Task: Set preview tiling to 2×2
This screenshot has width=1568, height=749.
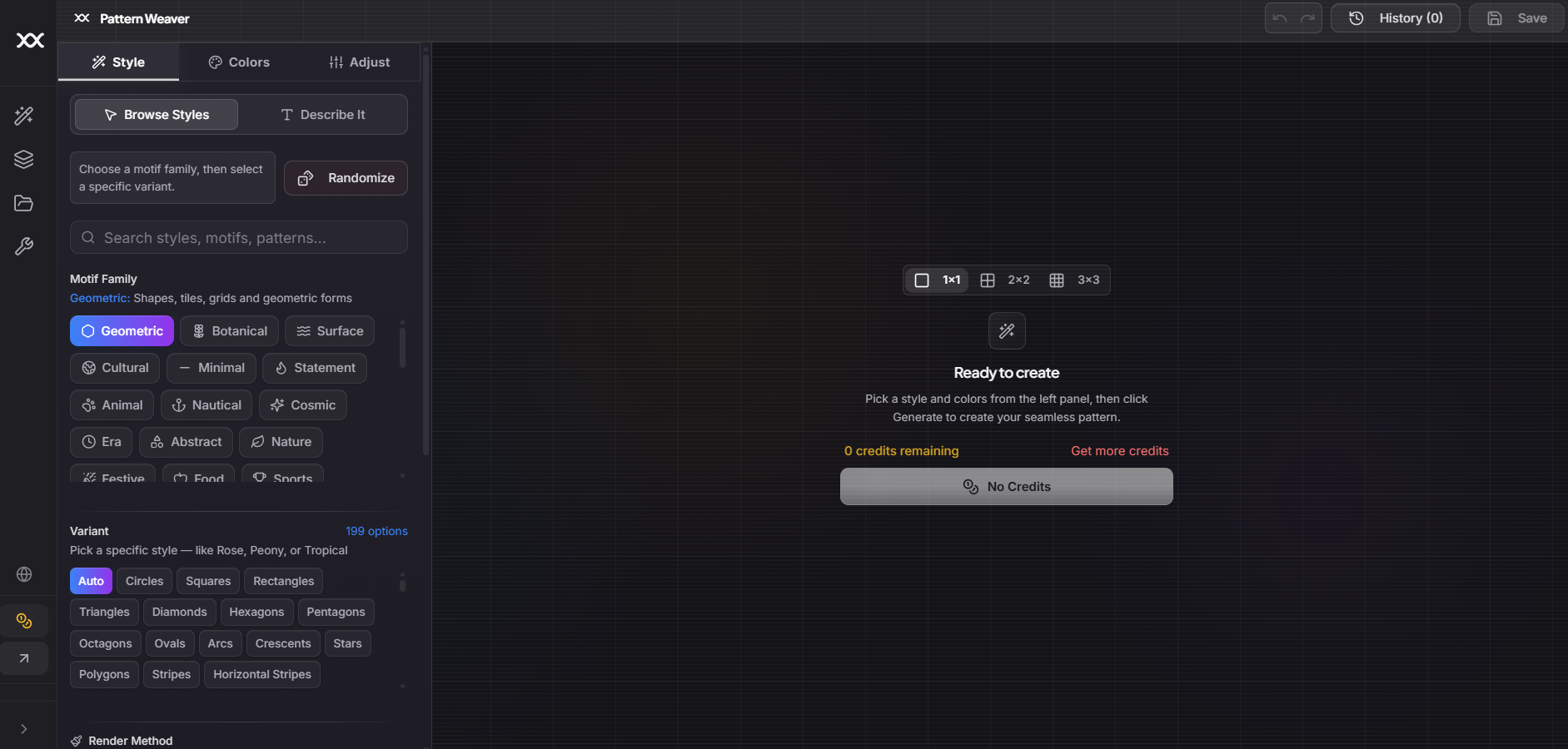Action: coord(1005,280)
